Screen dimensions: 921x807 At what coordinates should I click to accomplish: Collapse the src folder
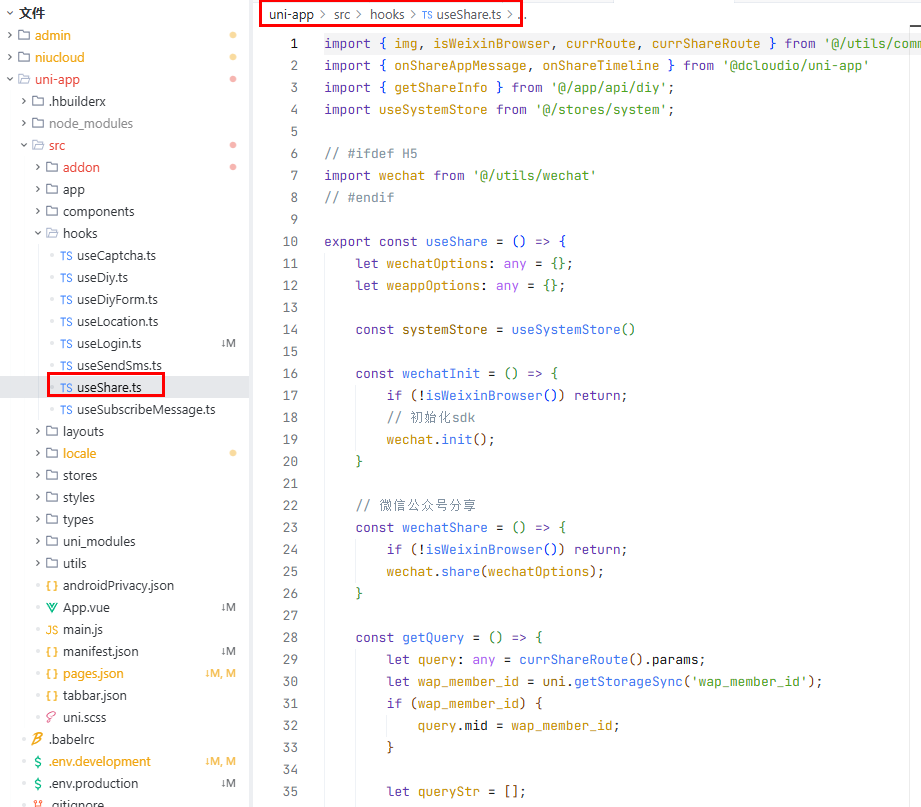(24, 145)
